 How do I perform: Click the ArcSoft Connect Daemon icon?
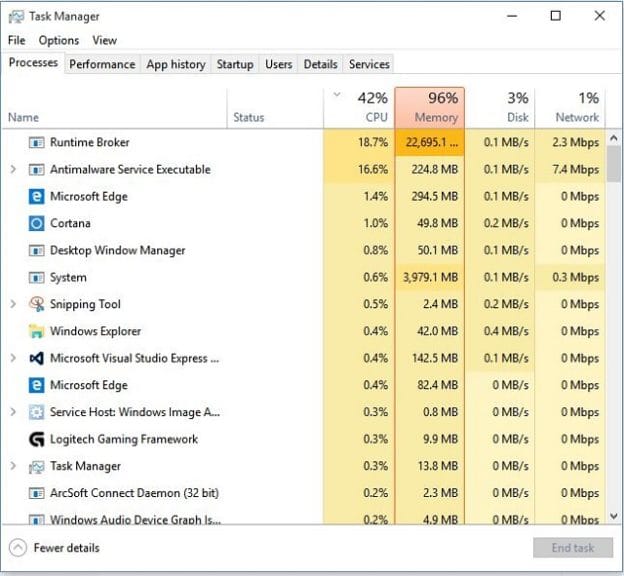pos(37,493)
